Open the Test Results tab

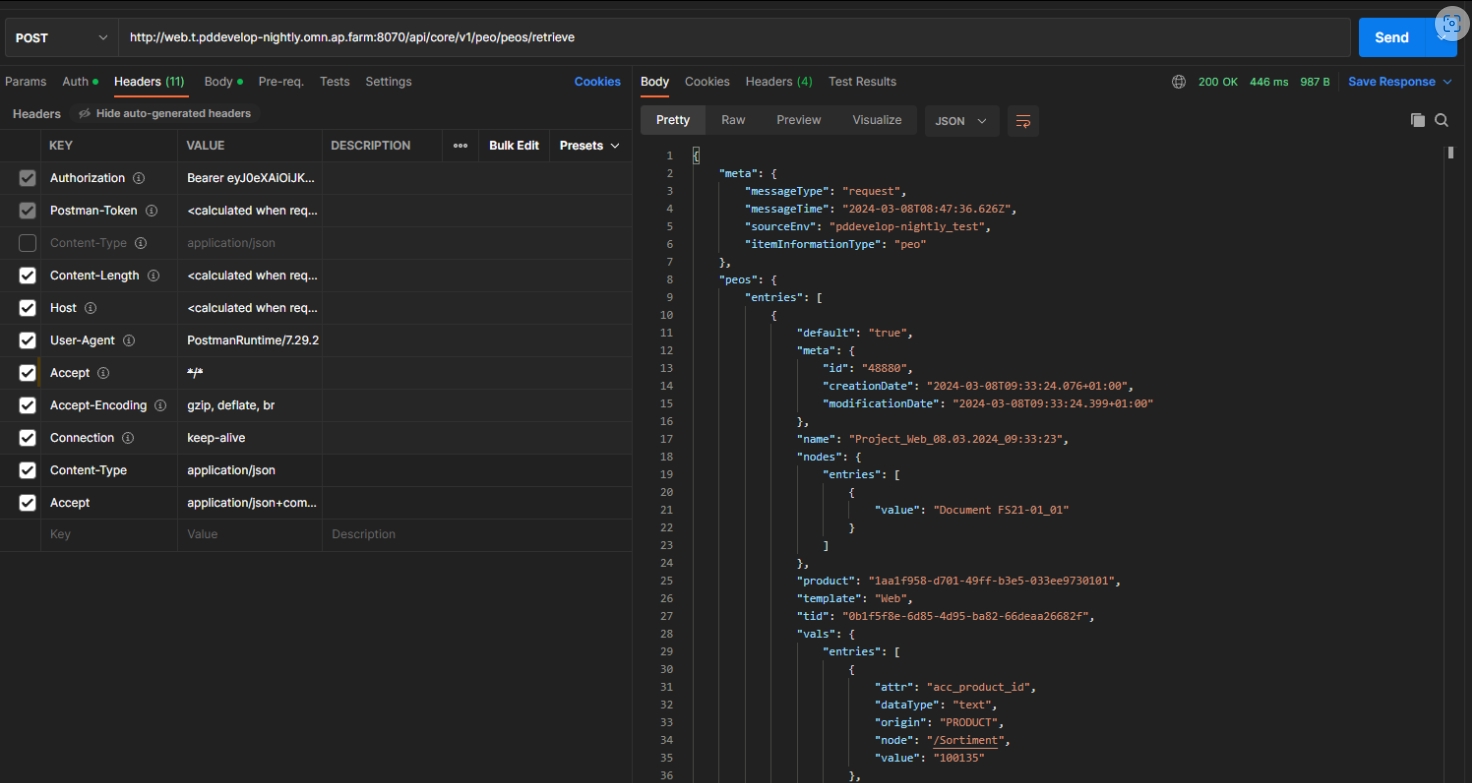click(x=862, y=82)
